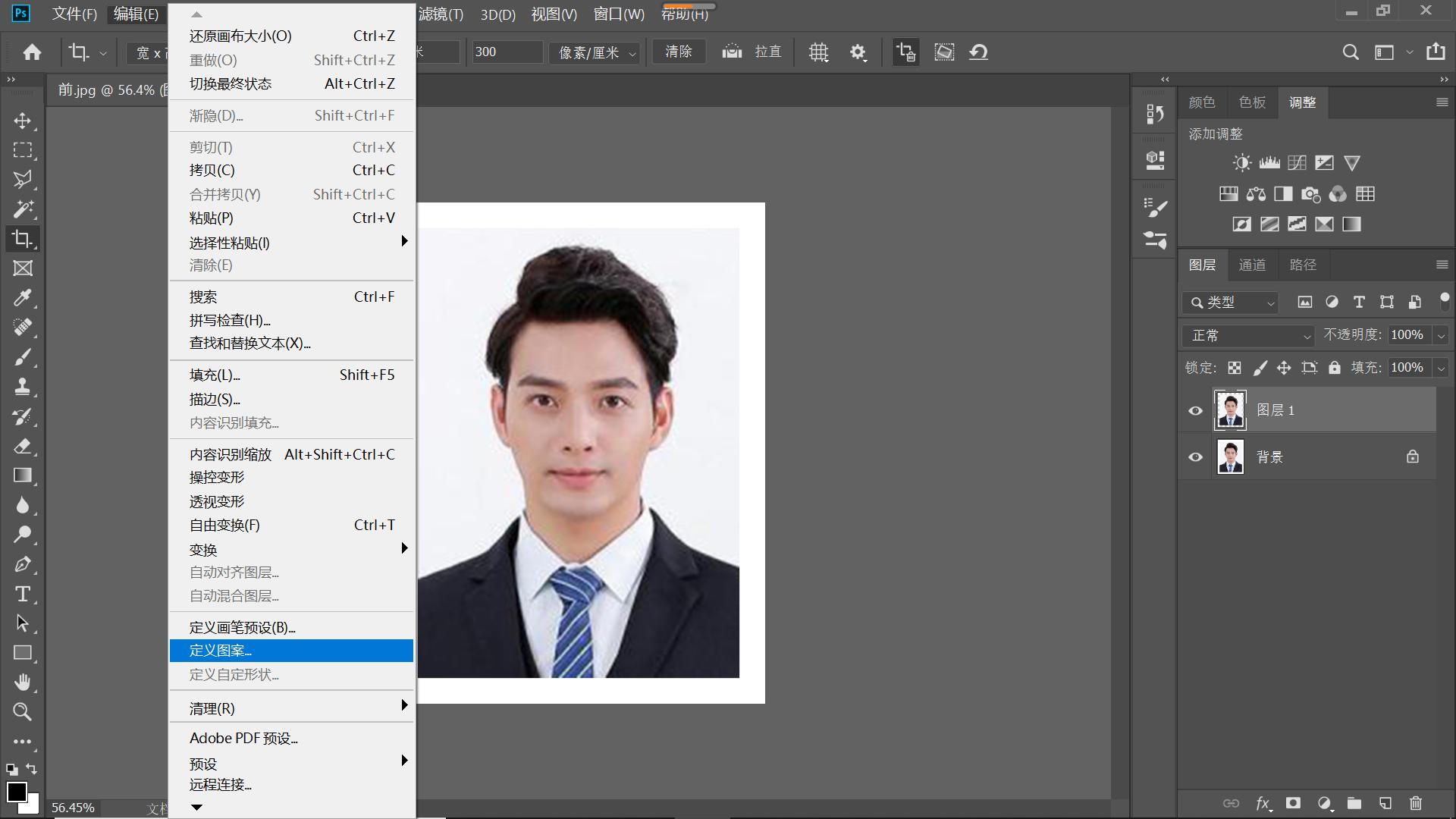Open the 正常 blend mode dropdown
The image size is (1456, 819).
point(1250,335)
